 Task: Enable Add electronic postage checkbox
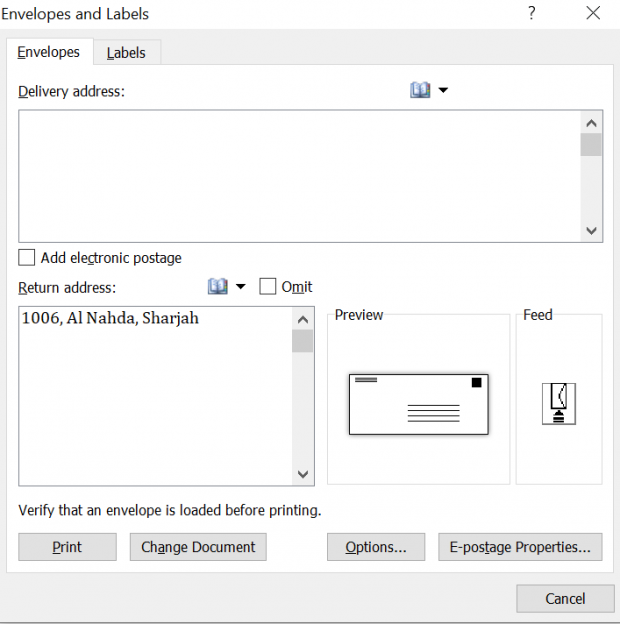coord(27,258)
